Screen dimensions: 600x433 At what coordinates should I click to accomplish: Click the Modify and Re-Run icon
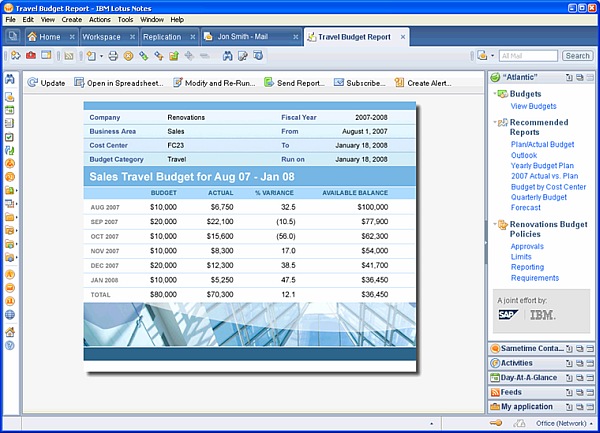(177, 83)
